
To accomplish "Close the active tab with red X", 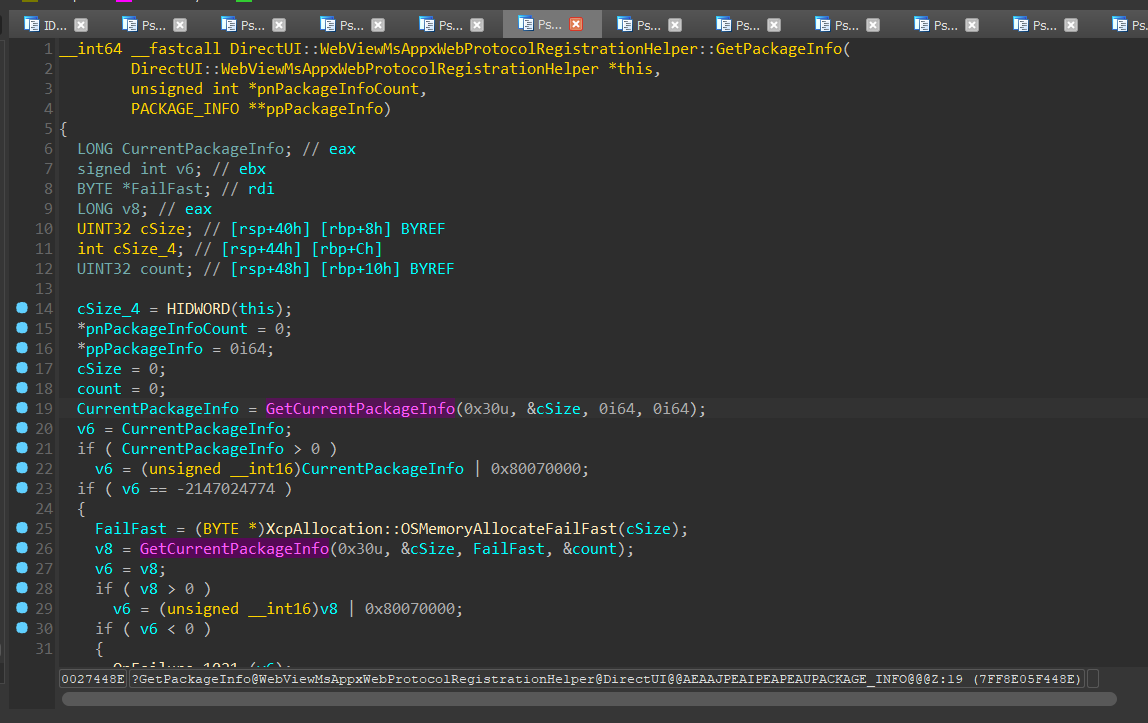I will coord(576,26).
